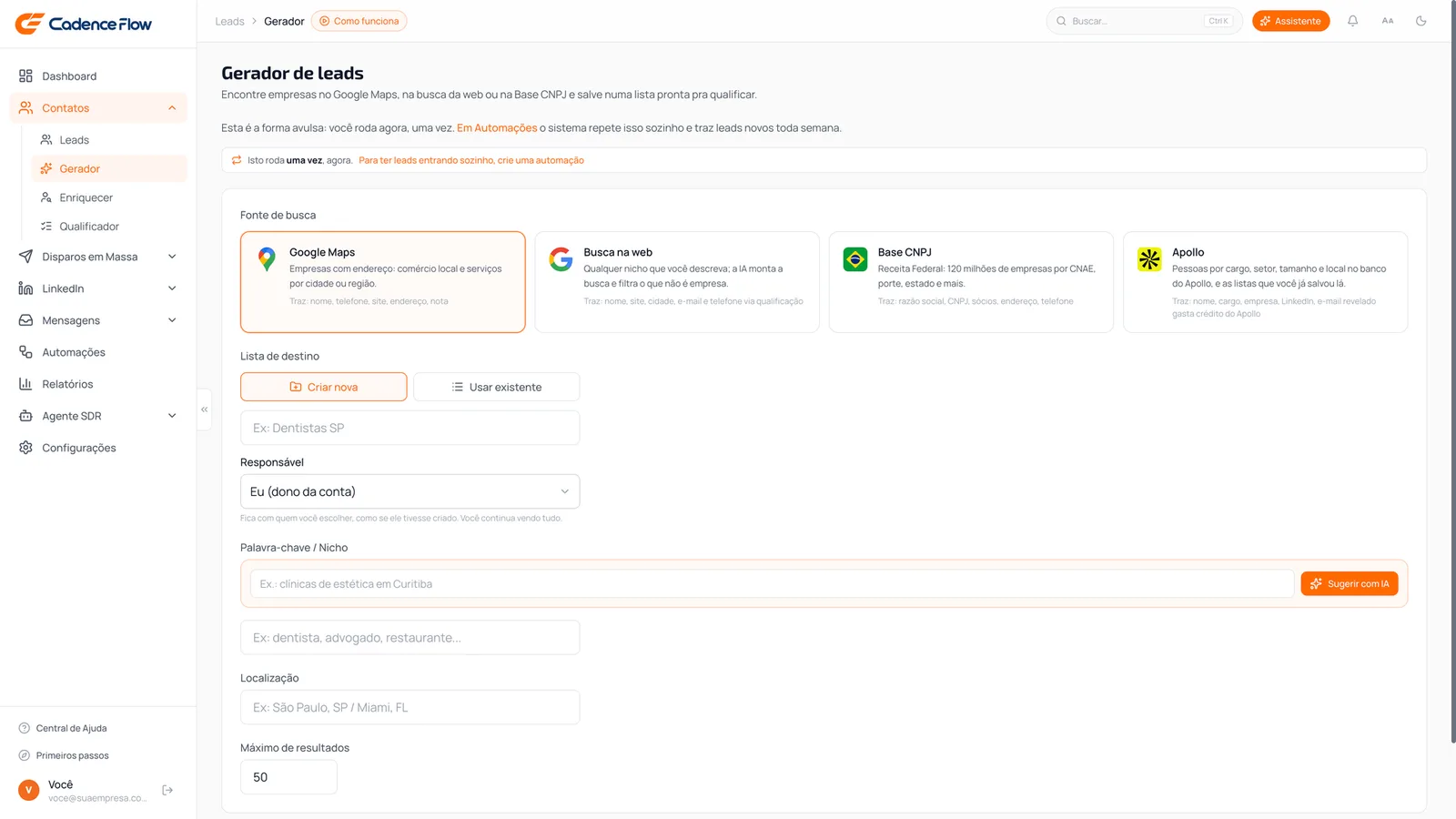Screen dimensions: 1456x819
Task: Open the Relatórios page
Action: click(98, 384)
